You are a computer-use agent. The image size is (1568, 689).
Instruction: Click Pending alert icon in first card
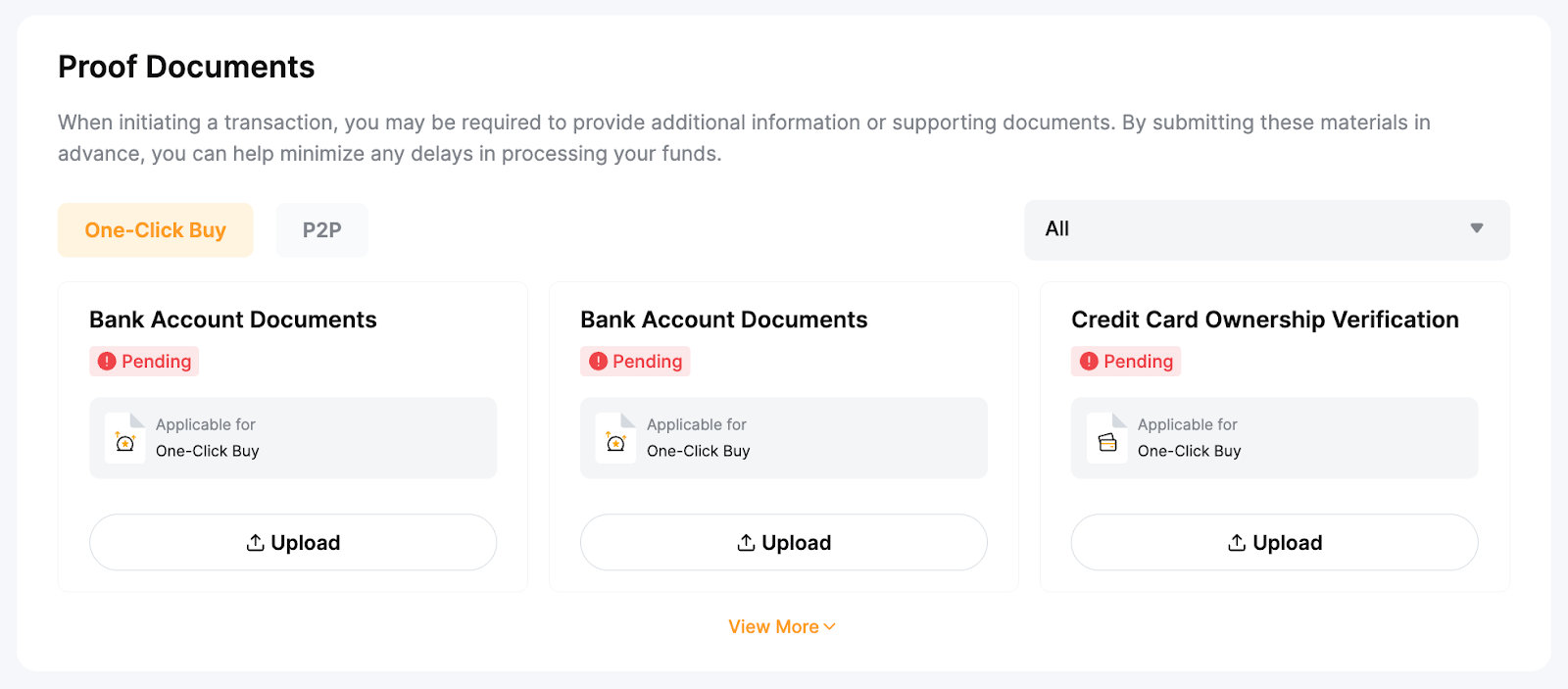[x=107, y=362]
